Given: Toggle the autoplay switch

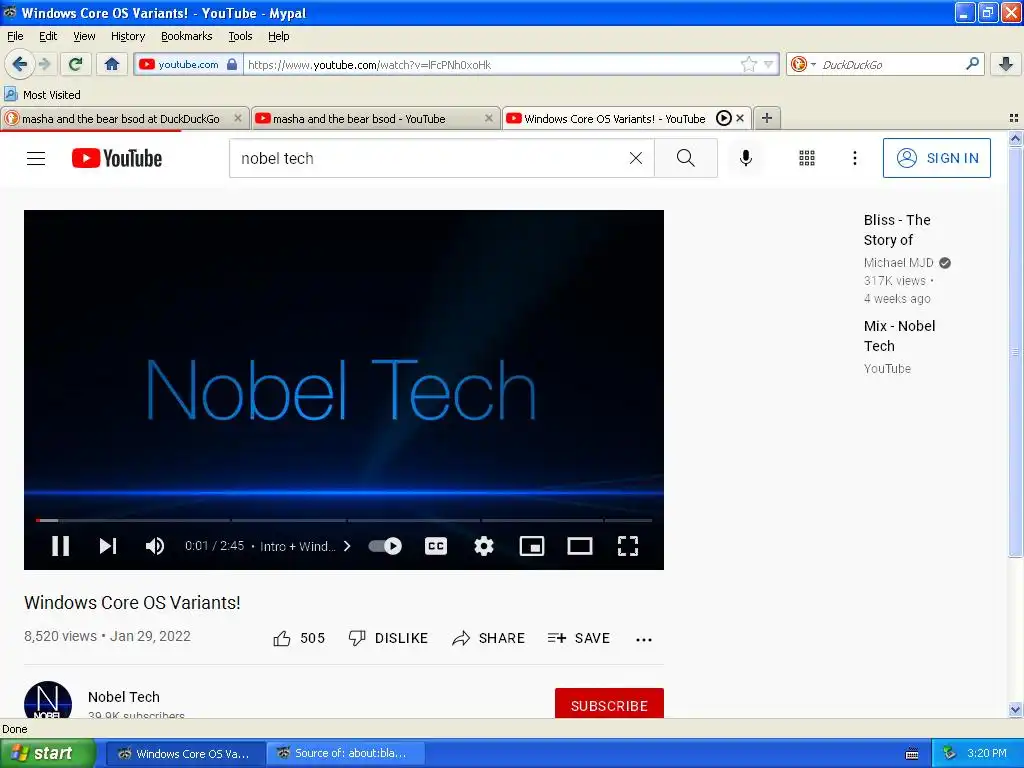Looking at the screenshot, I should pyautogui.click(x=385, y=546).
